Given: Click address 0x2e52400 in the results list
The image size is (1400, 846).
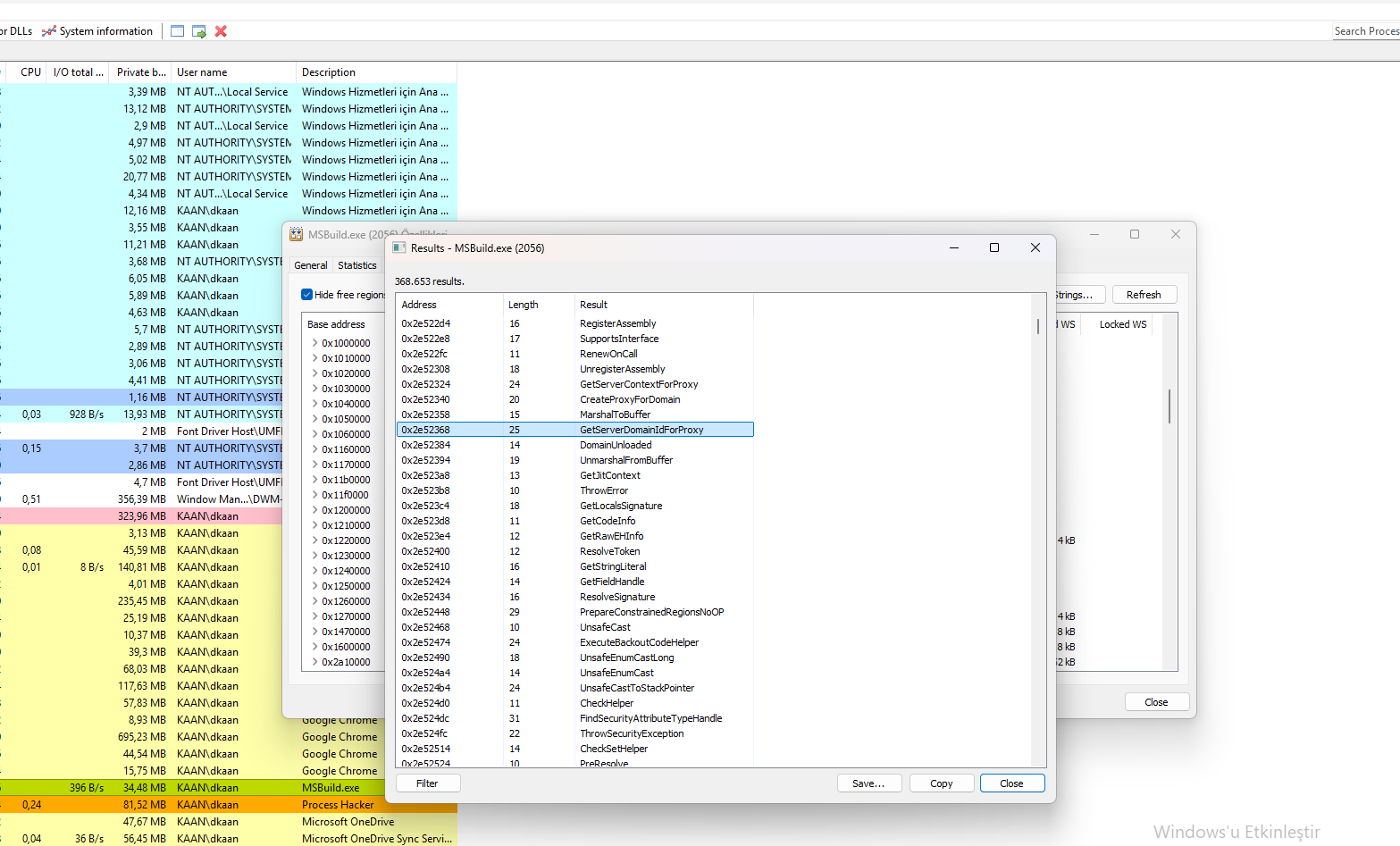Looking at the screenshot, I should (x=426, y=551).
